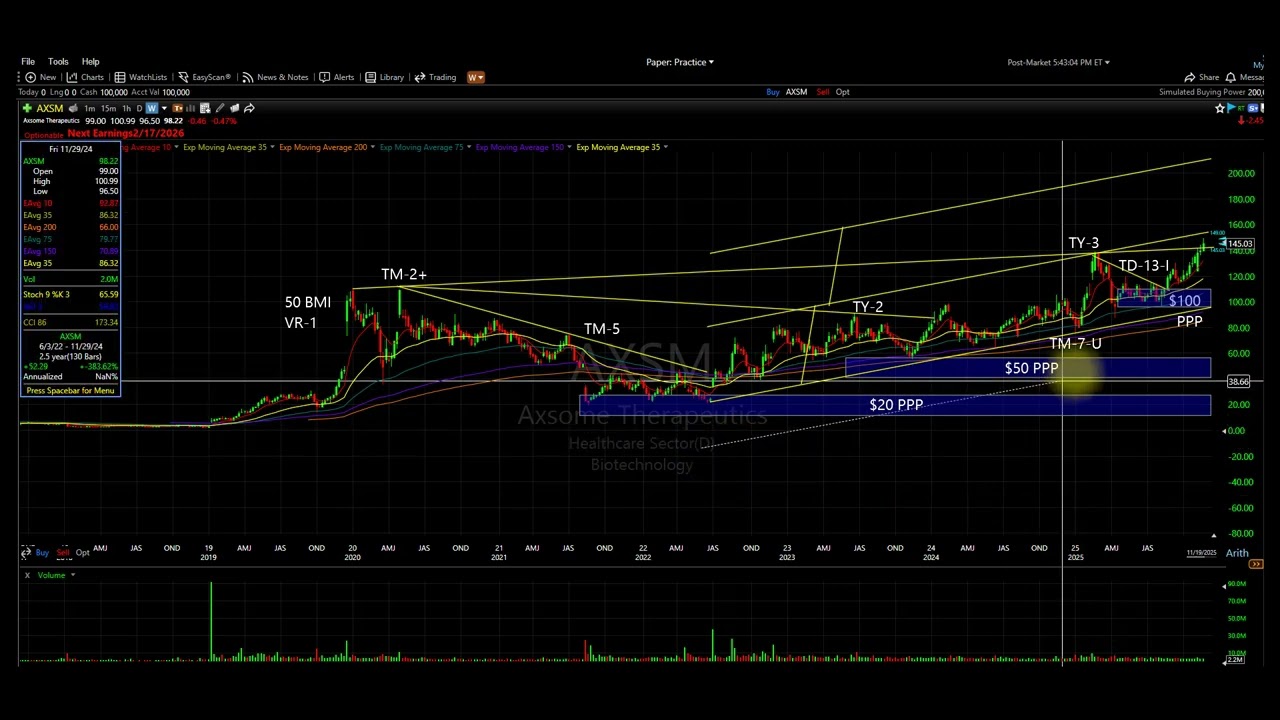
Task: Open the Charts toolbar item
Action: pyautogui.click(x=86, y=77)
